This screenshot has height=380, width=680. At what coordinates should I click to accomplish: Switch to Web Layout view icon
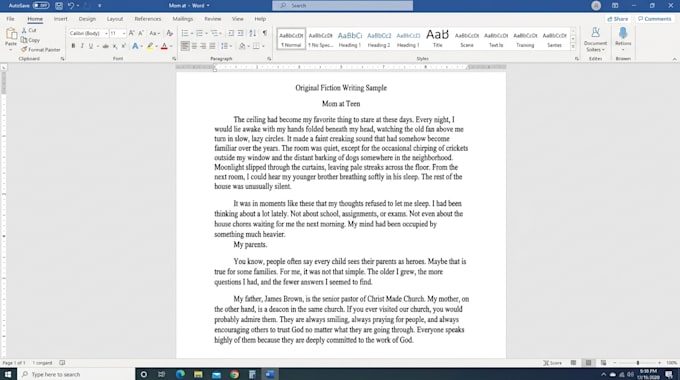point(603,363)
